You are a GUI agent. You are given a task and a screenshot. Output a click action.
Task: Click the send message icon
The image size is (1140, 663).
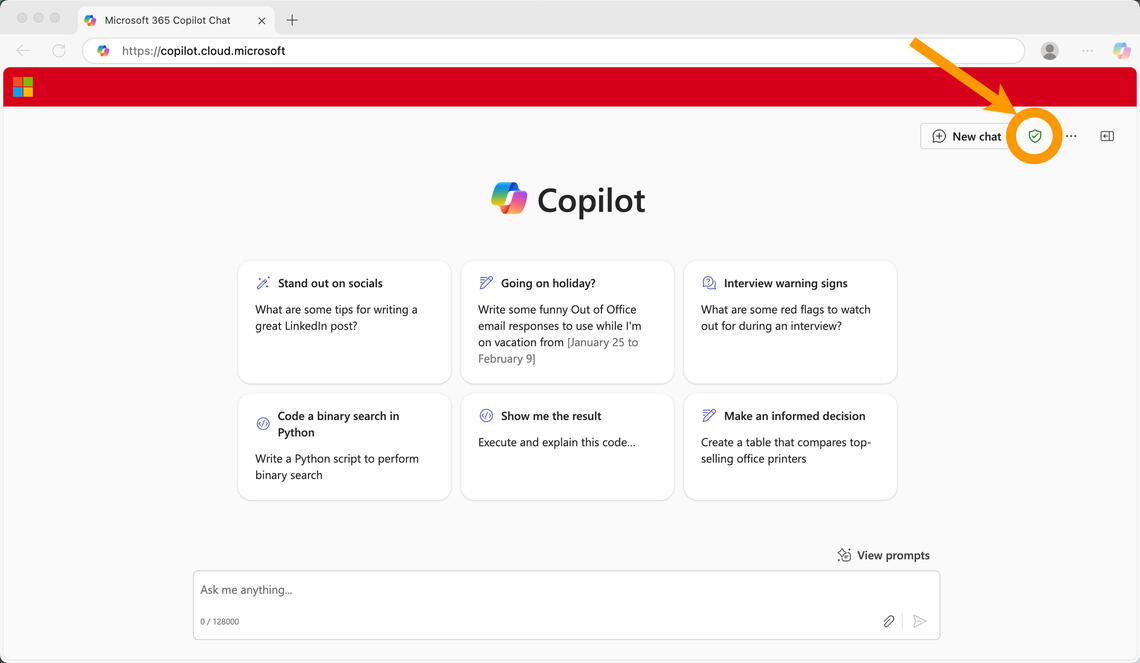coord(919,621)
